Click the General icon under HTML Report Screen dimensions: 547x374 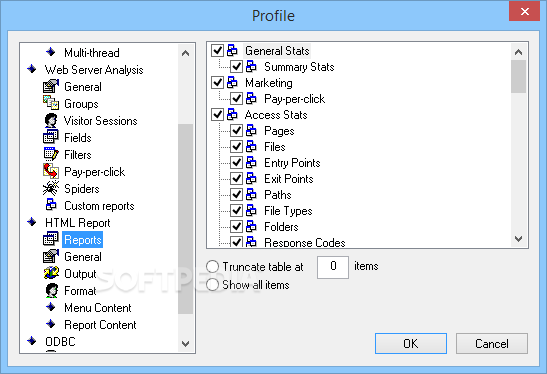point(51,256)
